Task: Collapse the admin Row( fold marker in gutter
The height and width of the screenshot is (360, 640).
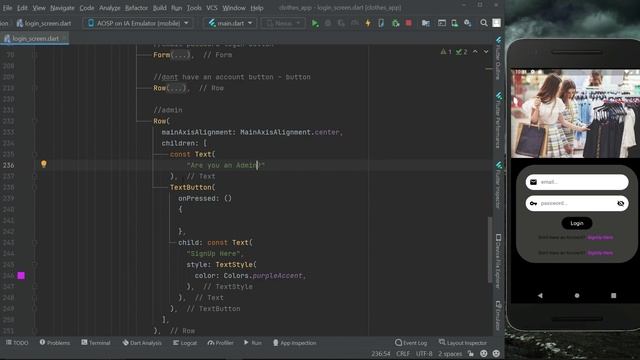Action: (35, 121)
